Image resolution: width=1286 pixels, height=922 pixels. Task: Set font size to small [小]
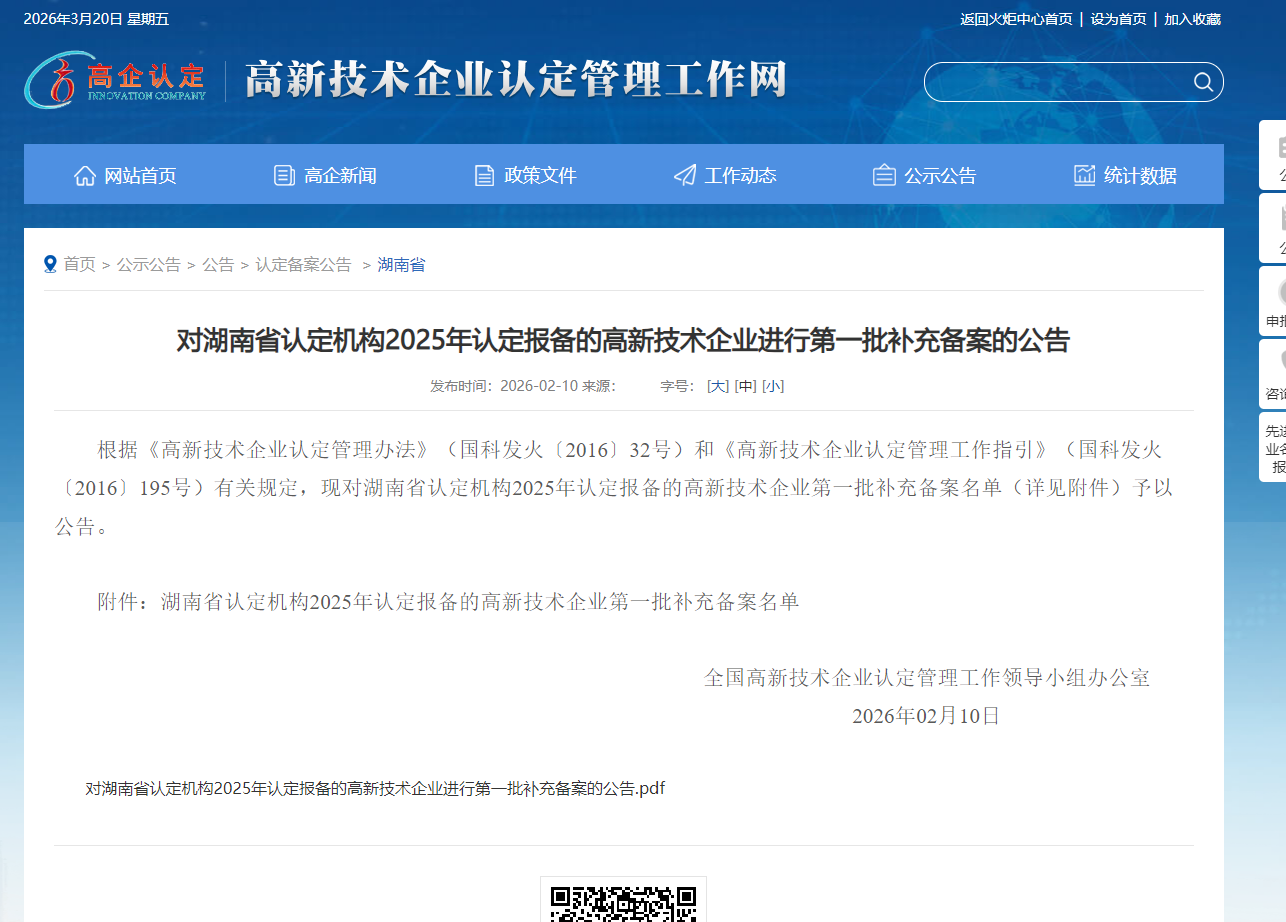(773, 386)
